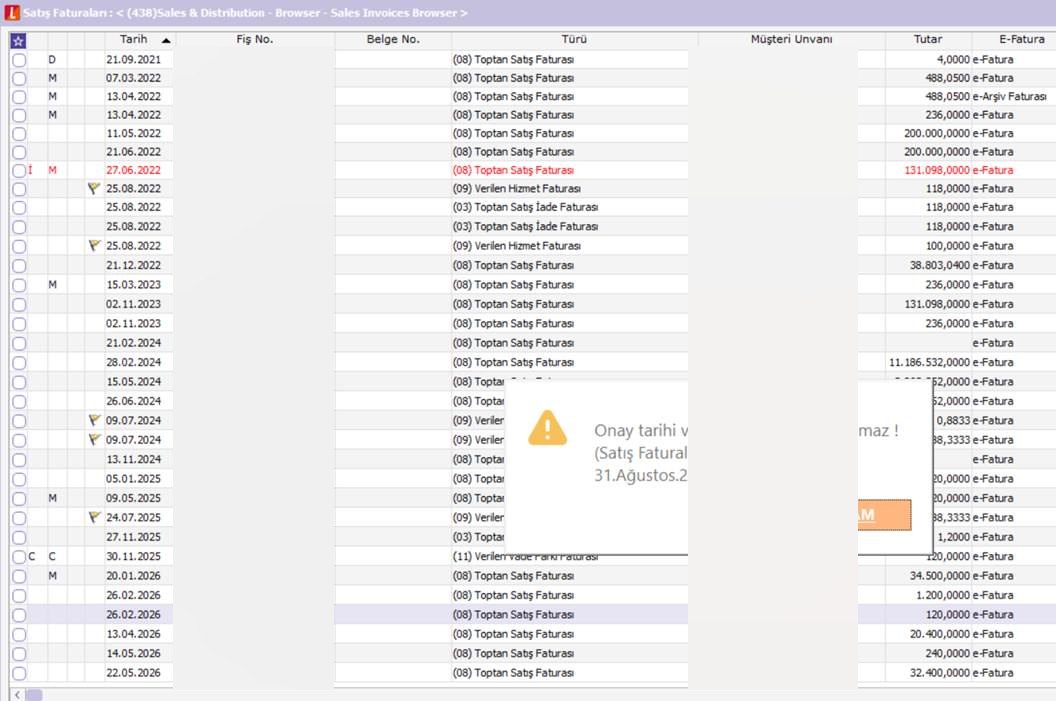Click the Müşteri Unvanı column header

coord(791,39)
